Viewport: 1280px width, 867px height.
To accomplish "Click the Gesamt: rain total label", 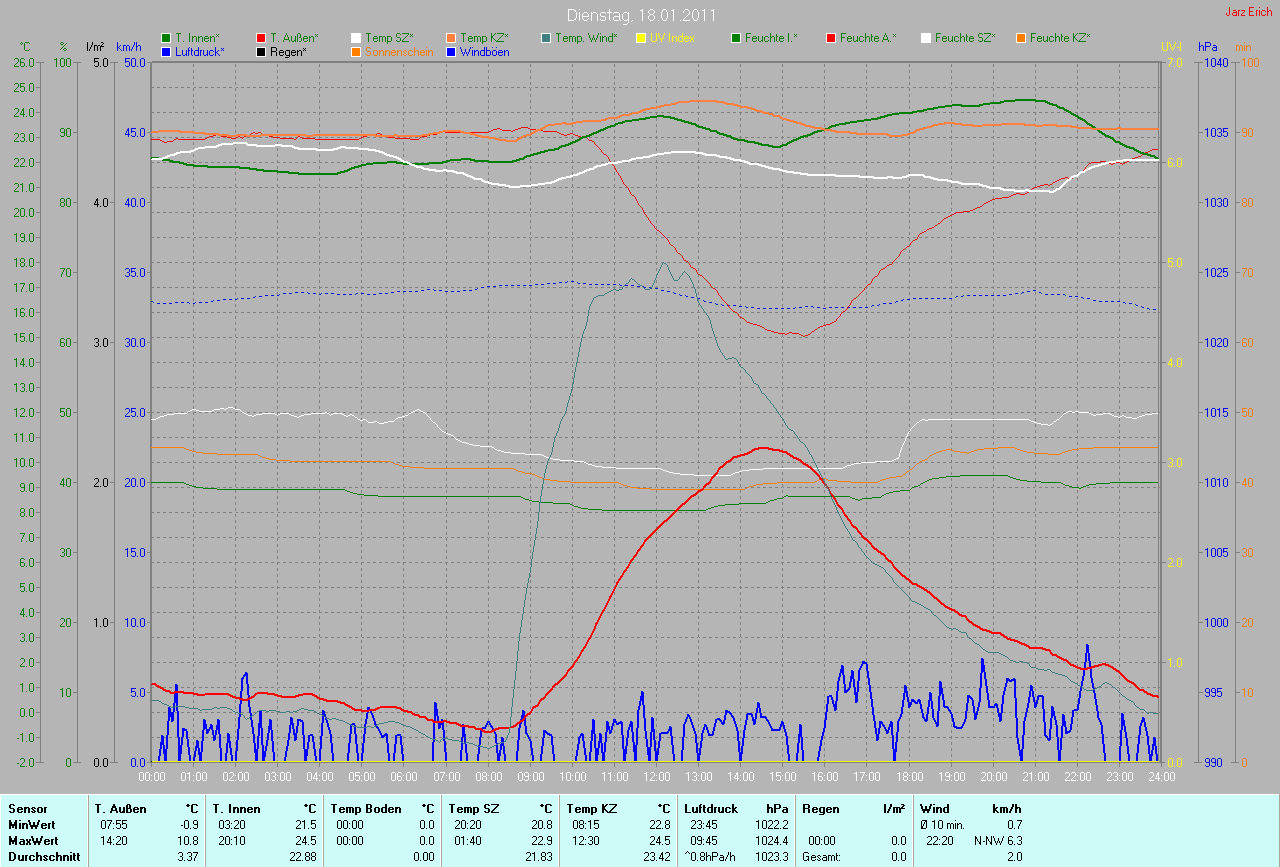I will [822, 857].
